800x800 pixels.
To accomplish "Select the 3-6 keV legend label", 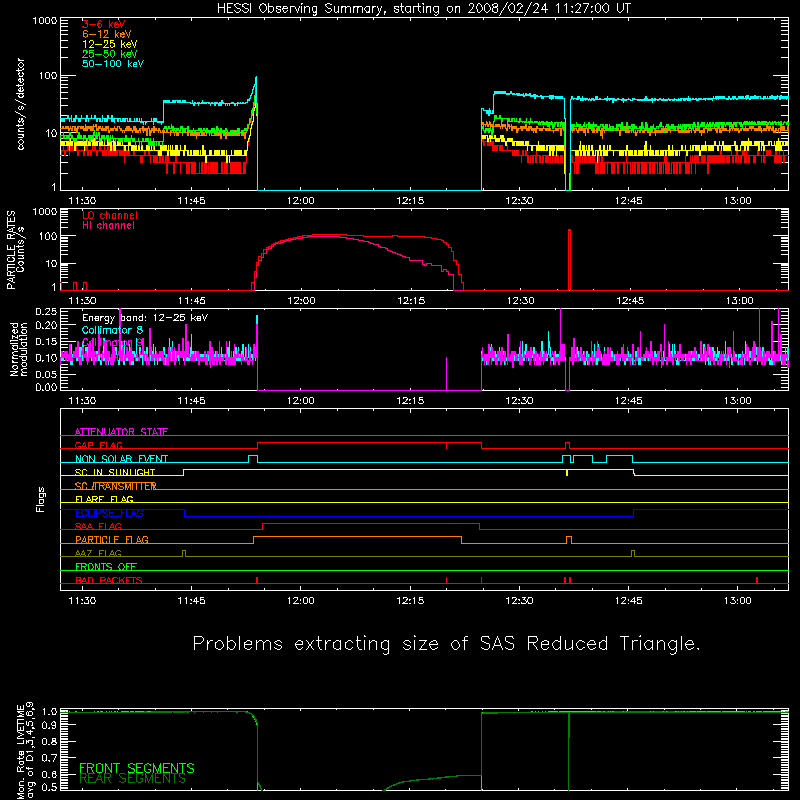I will click(103, 24).
